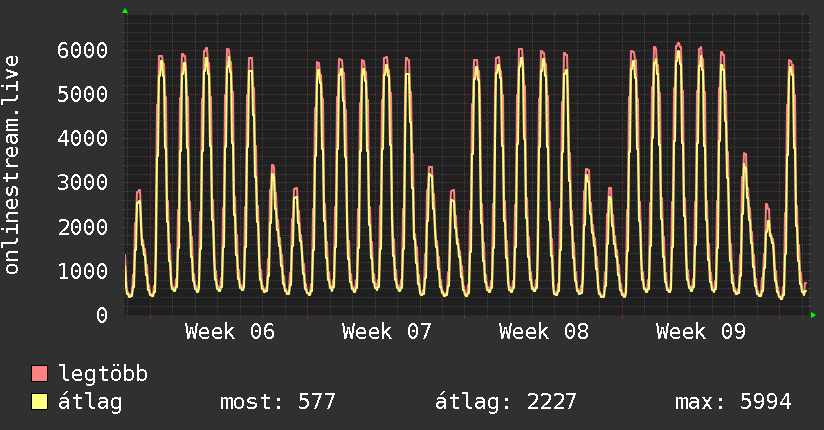The image size is (824, 430).
Task: Click the 6000 y-axis tick label
Action: pos(83,50)
